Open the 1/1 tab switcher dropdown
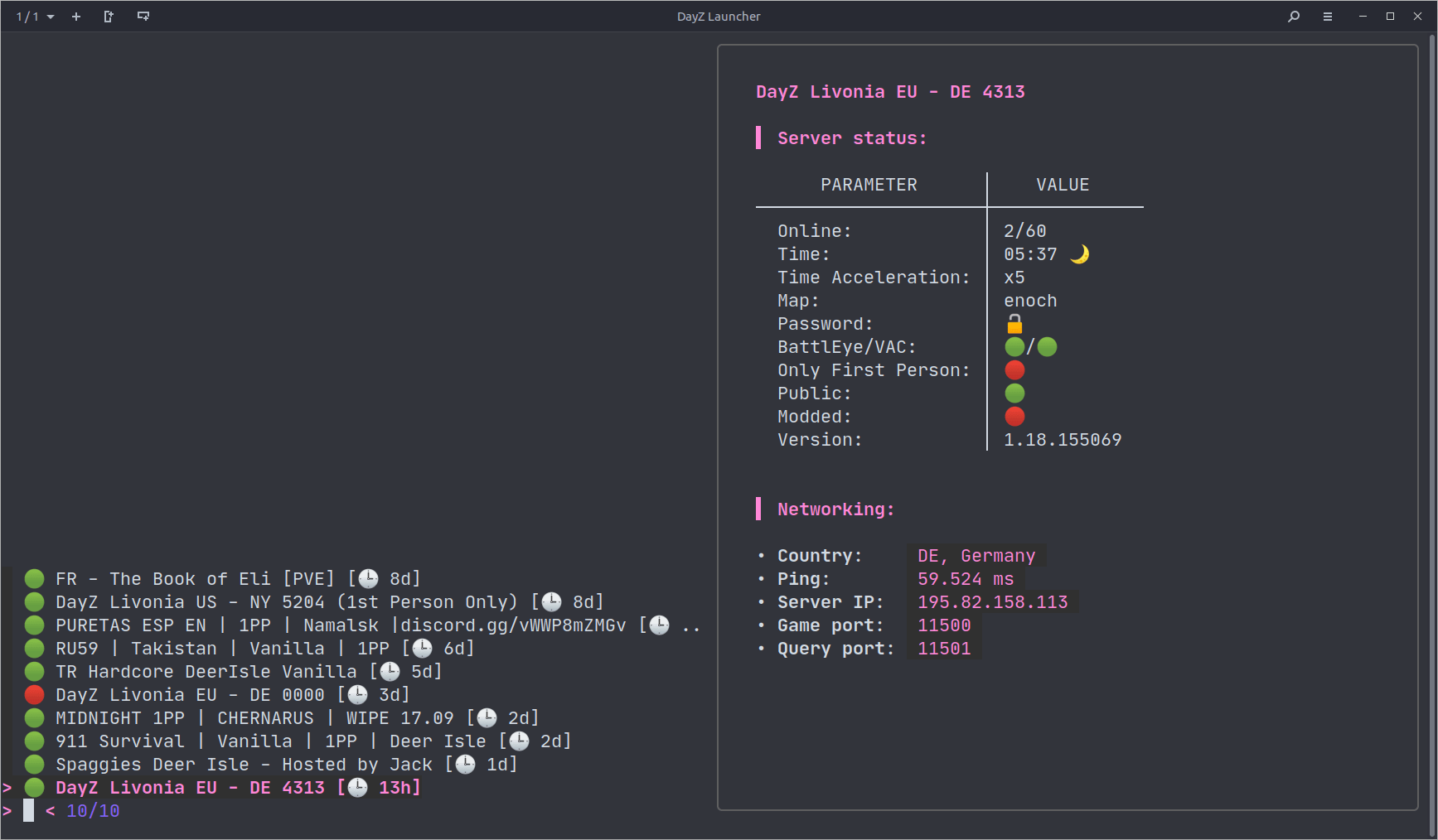The width and height of the screenshot is (1438, 840). (x=35, y=17)
